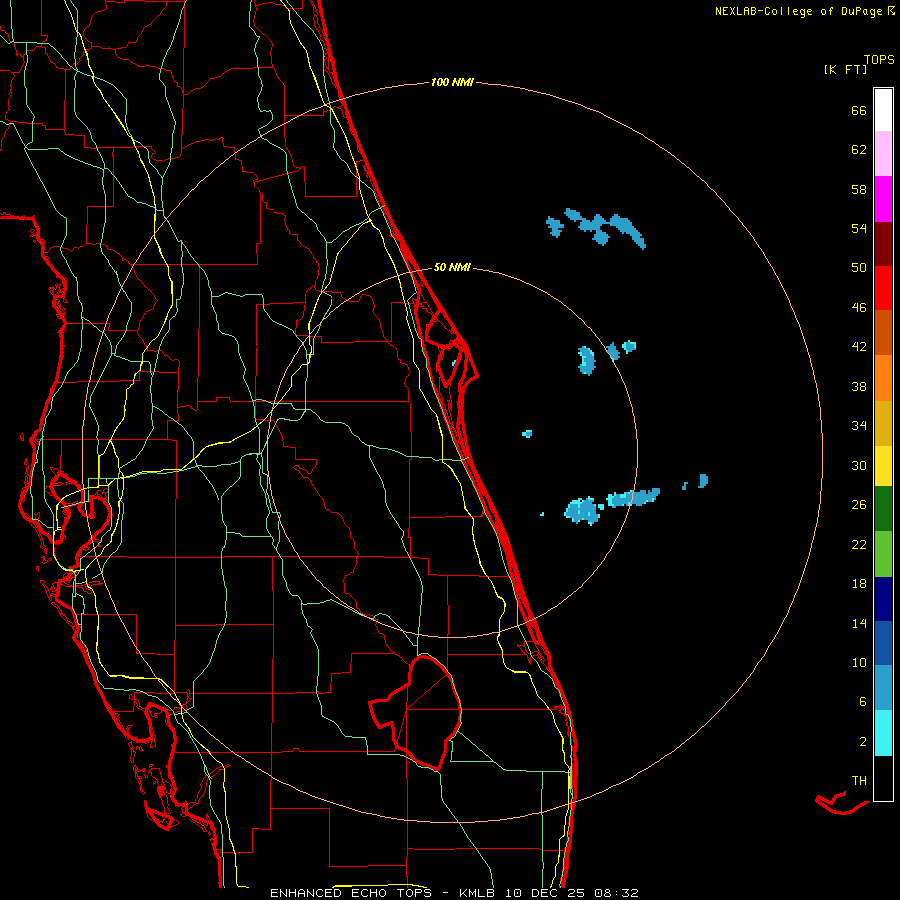Screen dimensions: 900x900
Task: Select the light pink legend swatch
Action: 883,154
